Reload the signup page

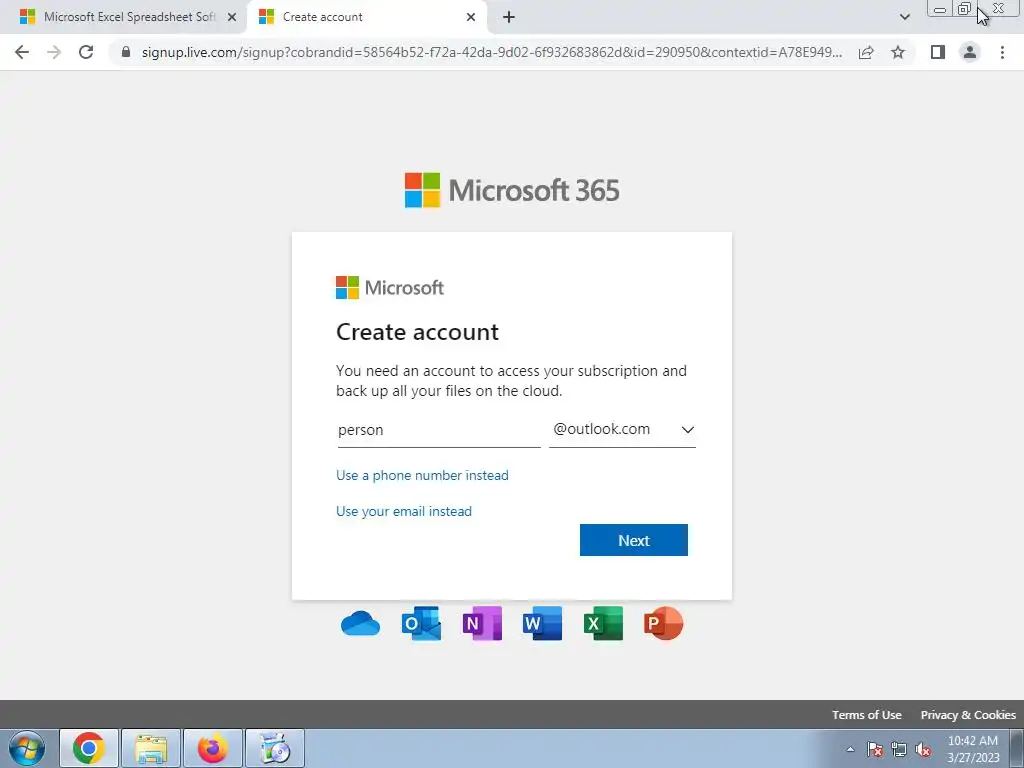click(x=86, y=52)
